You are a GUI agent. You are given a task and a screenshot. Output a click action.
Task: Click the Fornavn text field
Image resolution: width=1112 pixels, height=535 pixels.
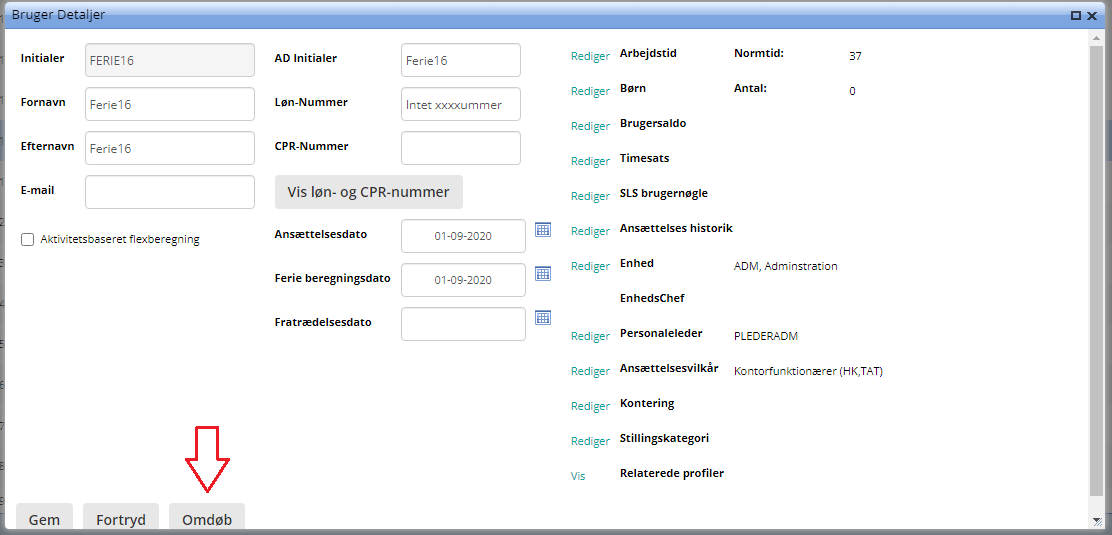click(170, 104)
